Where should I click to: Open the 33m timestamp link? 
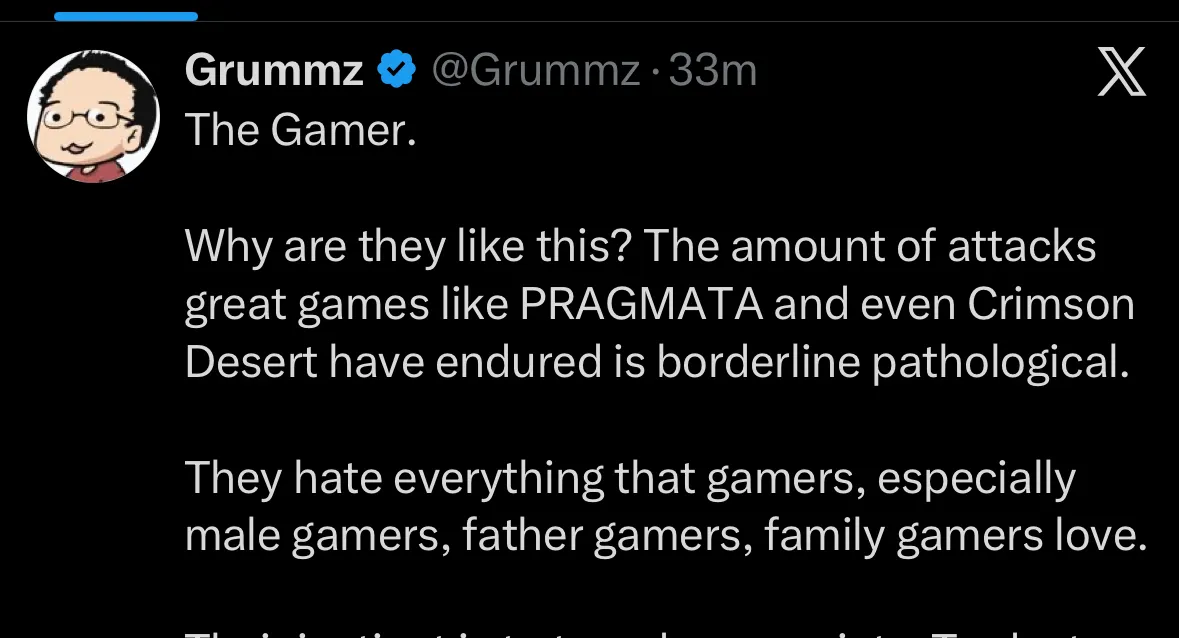pos(712,71)
